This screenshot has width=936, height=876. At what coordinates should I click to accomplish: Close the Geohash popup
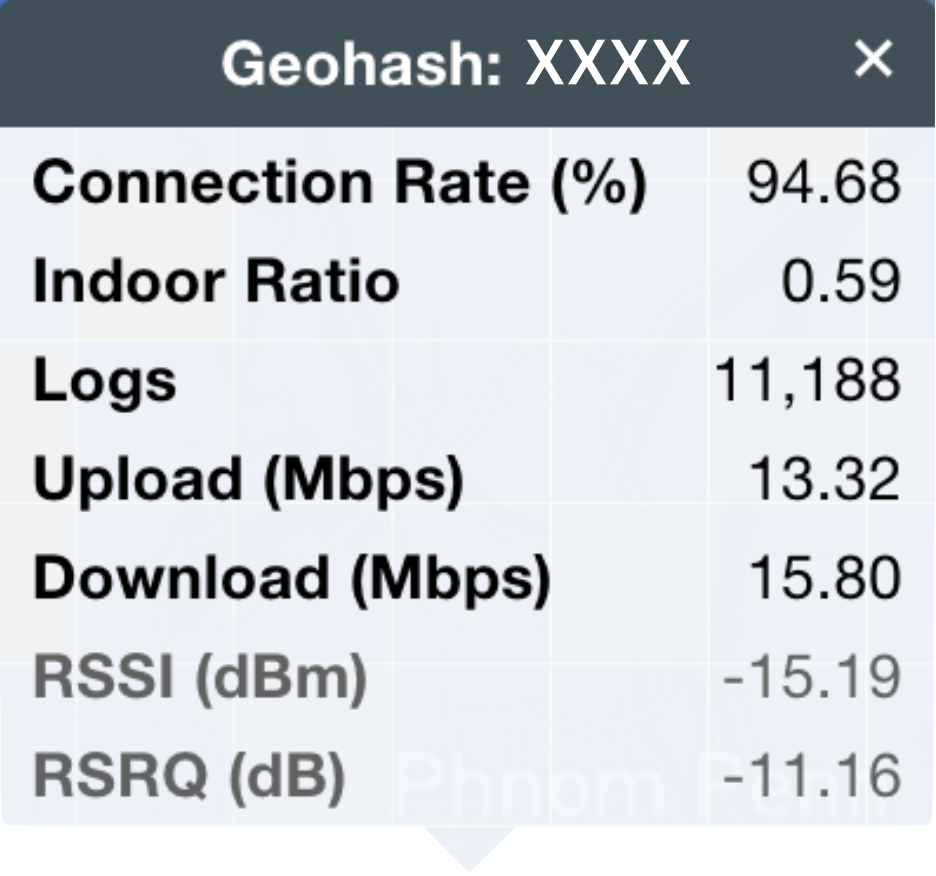873,59
